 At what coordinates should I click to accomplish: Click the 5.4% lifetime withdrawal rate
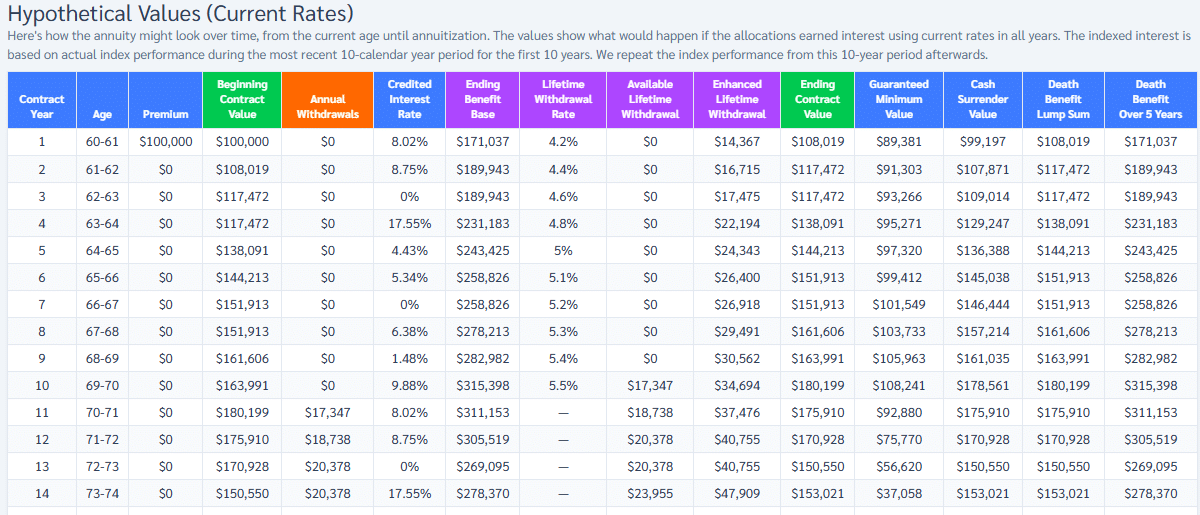click(x=563, y=359)
